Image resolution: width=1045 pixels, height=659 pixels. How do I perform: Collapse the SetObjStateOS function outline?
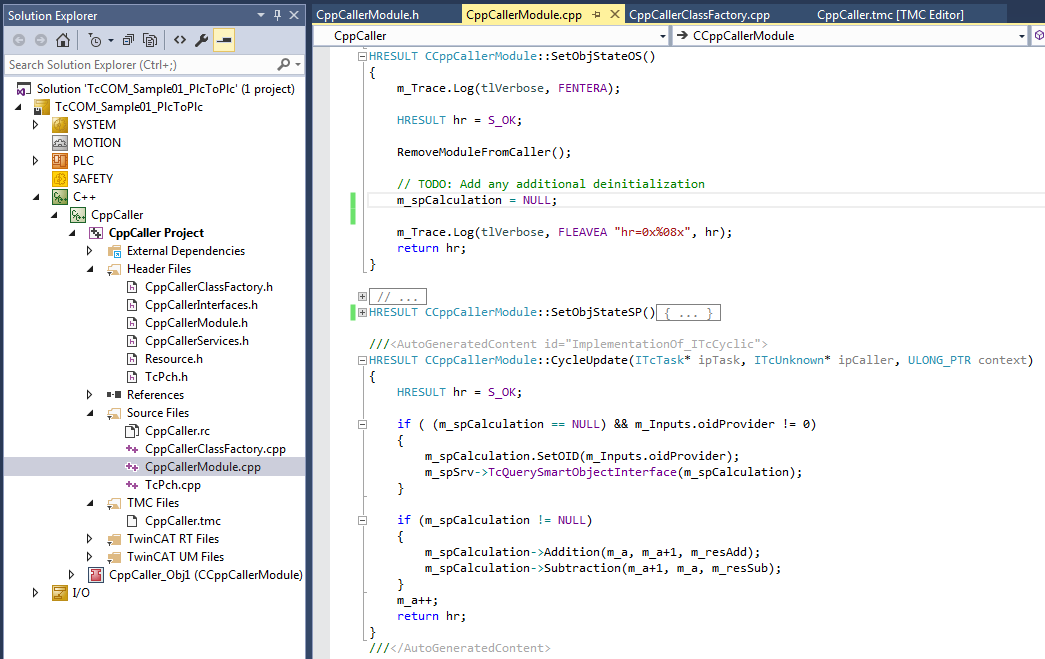coord(363,56)
